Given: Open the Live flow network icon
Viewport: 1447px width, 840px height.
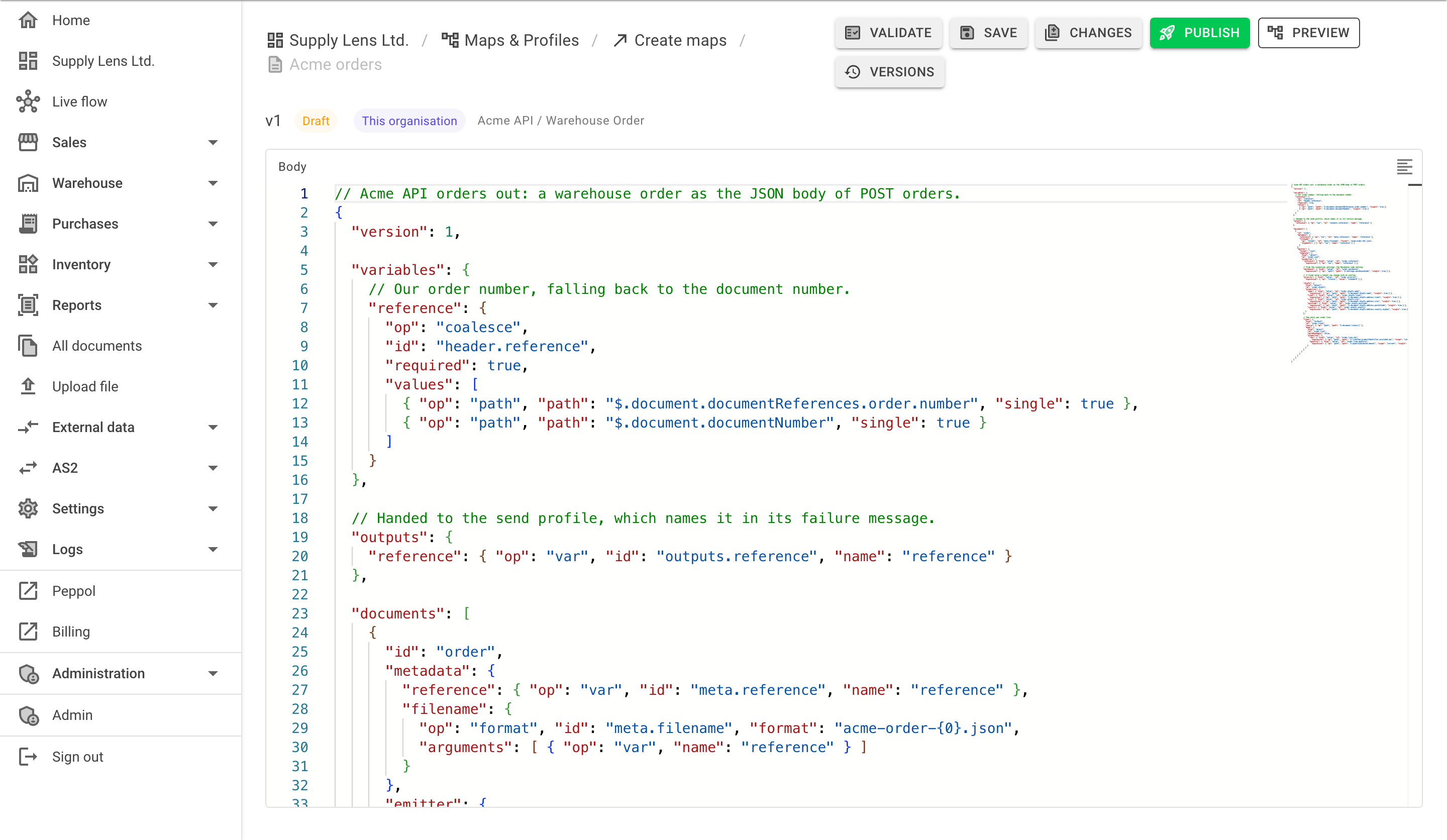Looking at the screenshot, I should pos(28,101).
